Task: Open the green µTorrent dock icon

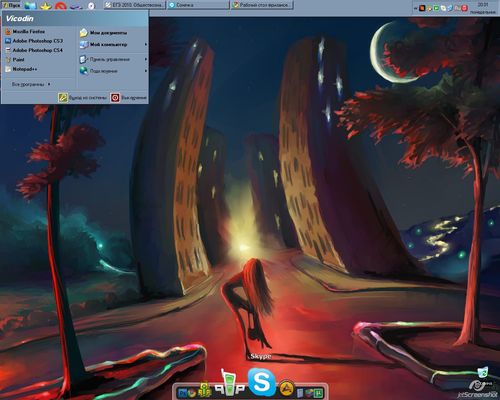Action: pyautogui.click(x=319, y=393)
